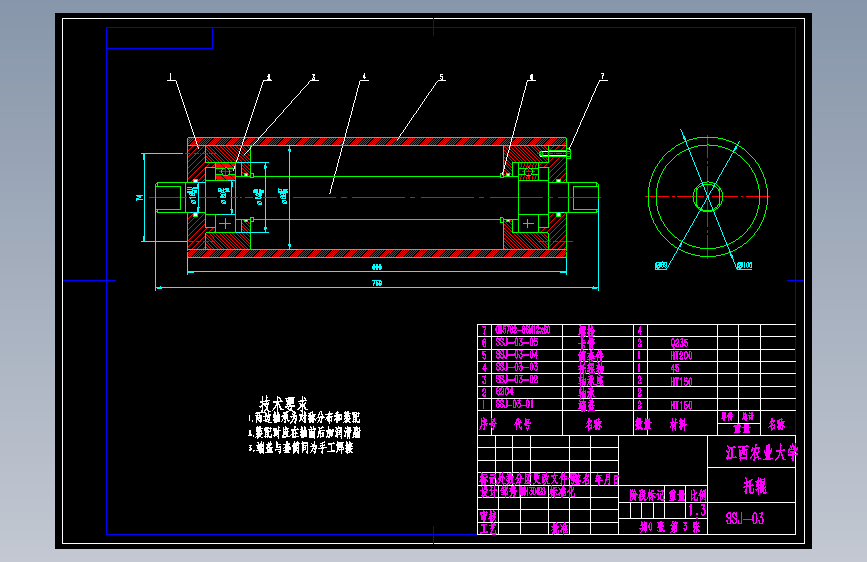Select the 托辊 drawing name in title block

pyautogui.click(x=754, y=486)
